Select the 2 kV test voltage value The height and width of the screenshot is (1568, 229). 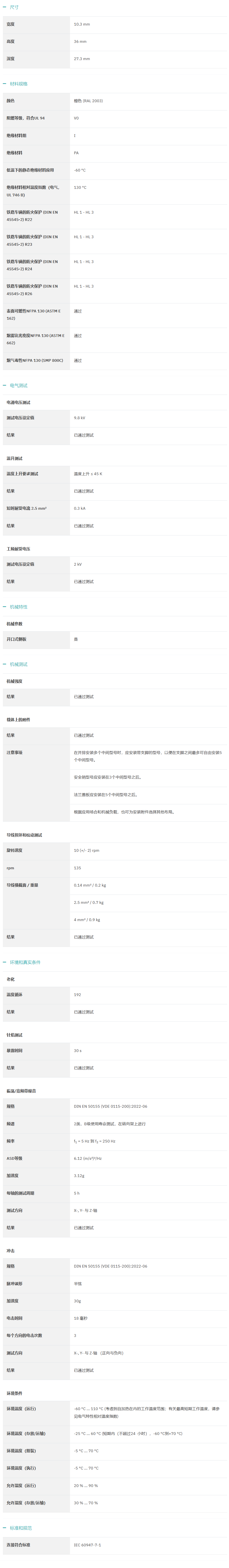pyautogui.click(x=78, y=564)
